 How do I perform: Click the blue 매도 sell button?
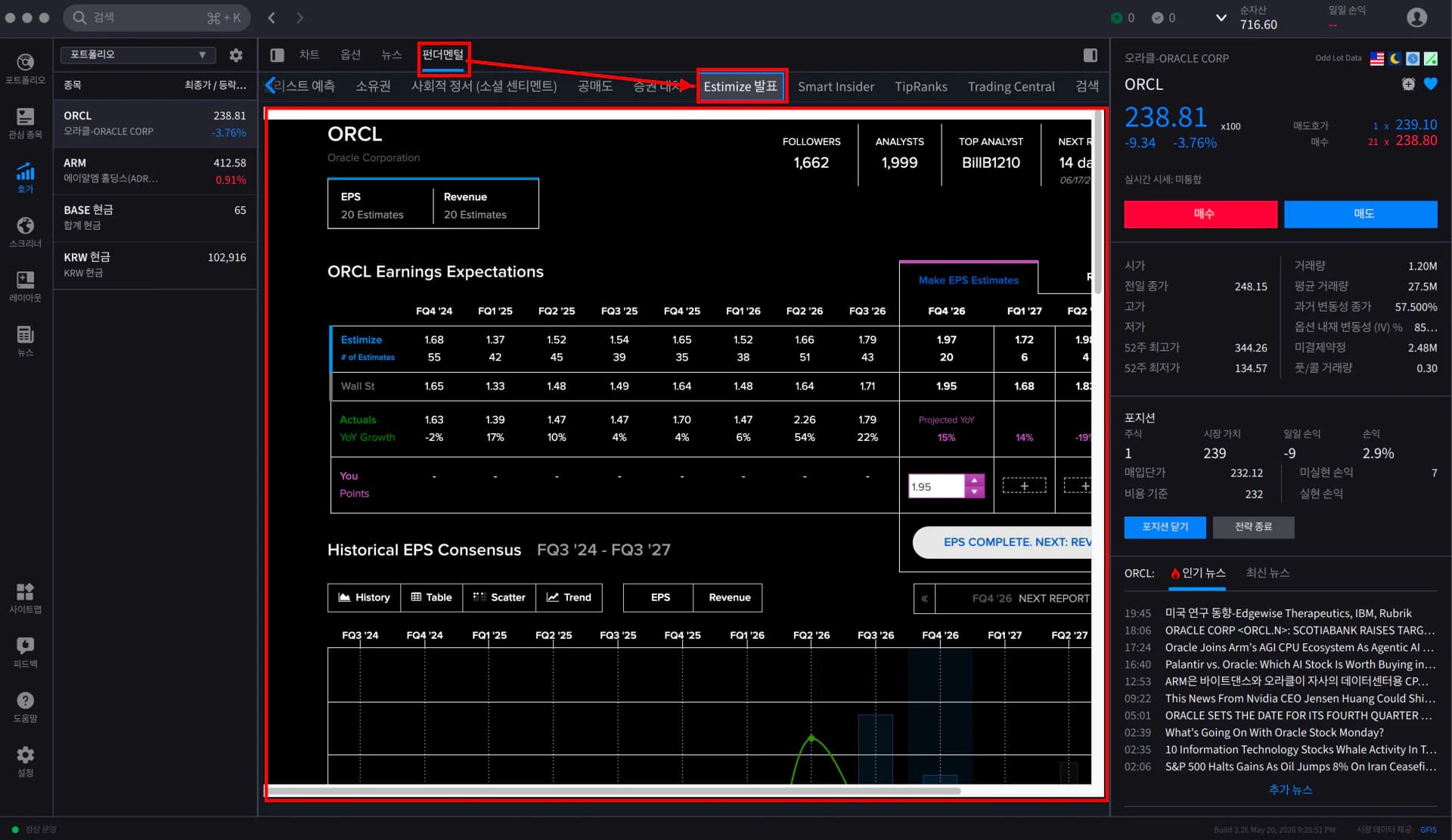[1360, 214]
